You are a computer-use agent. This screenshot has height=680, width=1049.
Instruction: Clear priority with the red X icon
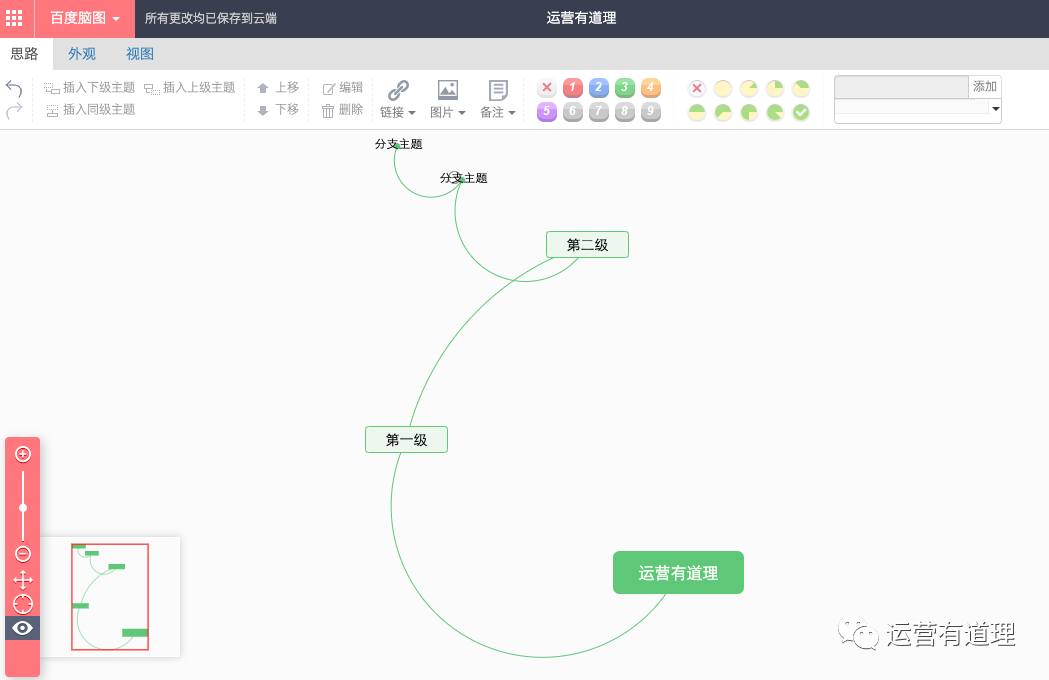pos(547,88)
